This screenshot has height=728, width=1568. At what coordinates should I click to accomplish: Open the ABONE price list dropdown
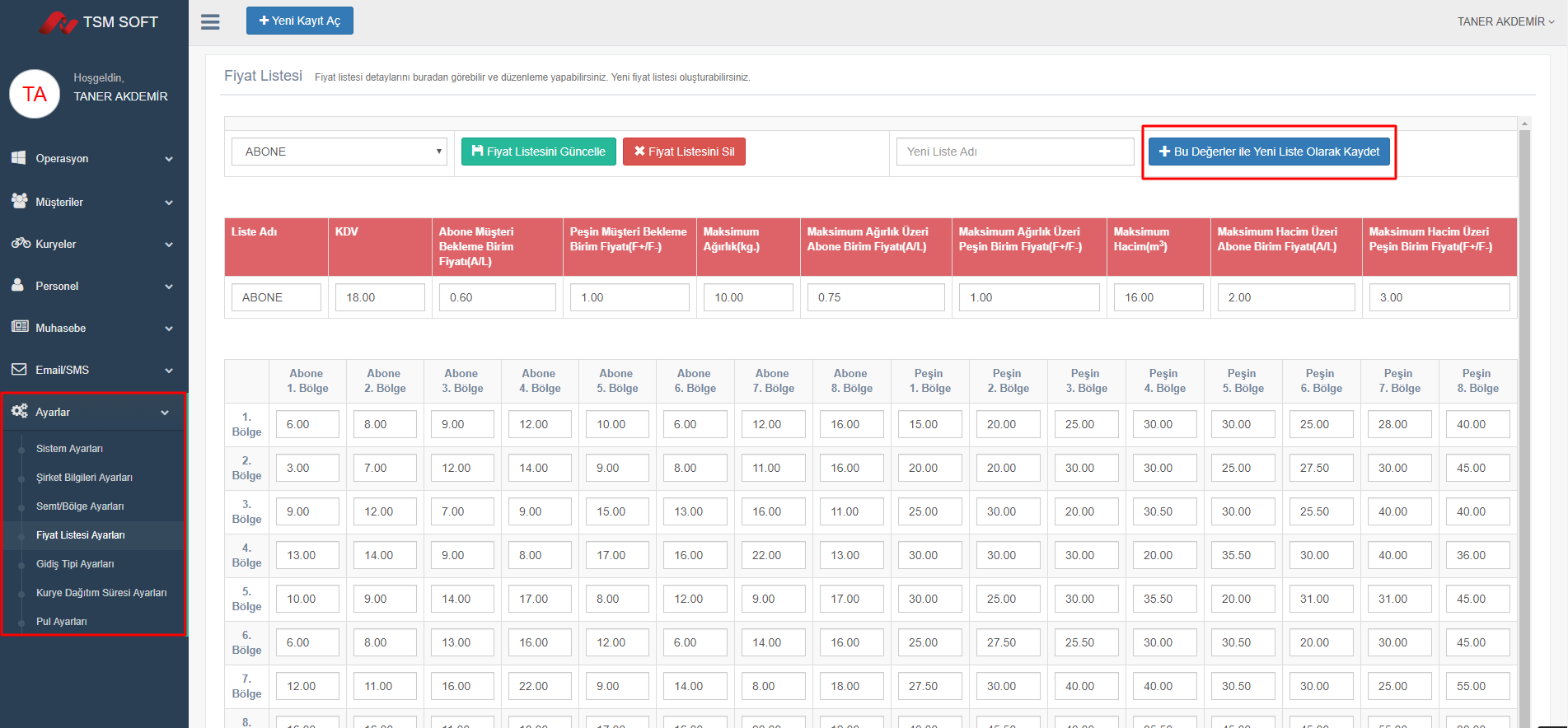(339, 152)
